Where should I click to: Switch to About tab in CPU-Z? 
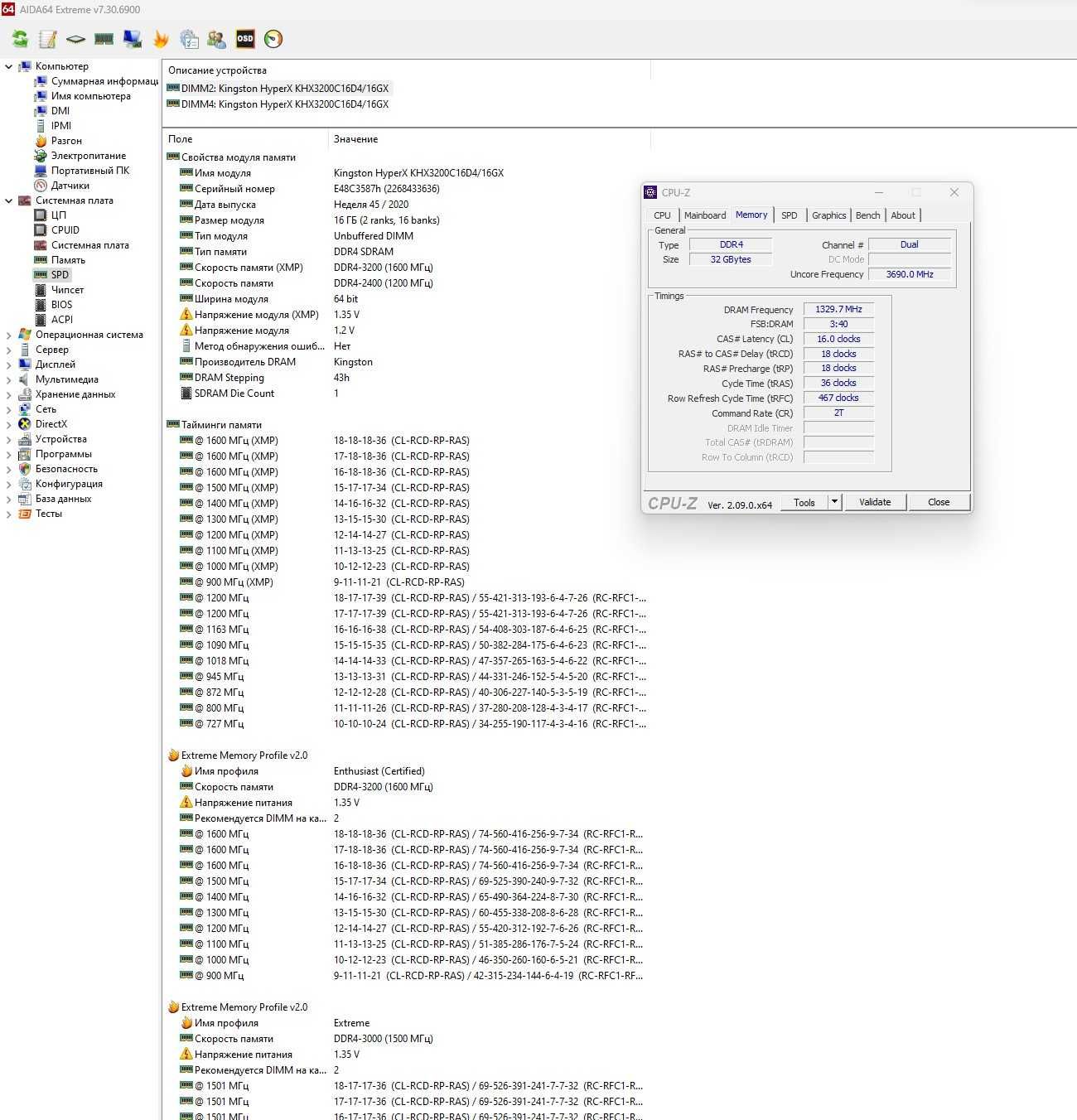903,215
